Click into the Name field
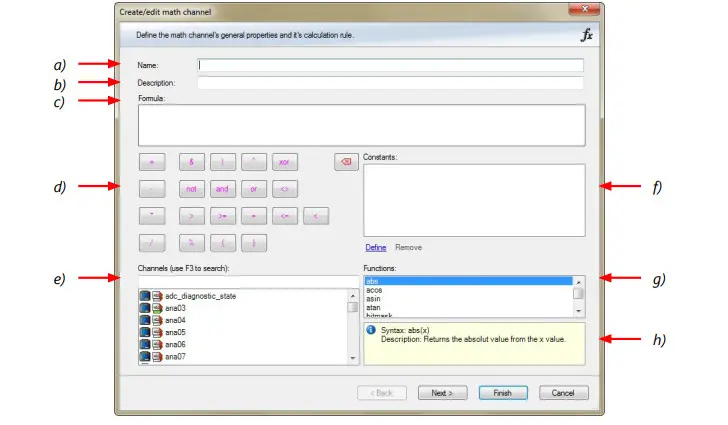The height and width of the screenshot is (425, 728). (390, 65)
